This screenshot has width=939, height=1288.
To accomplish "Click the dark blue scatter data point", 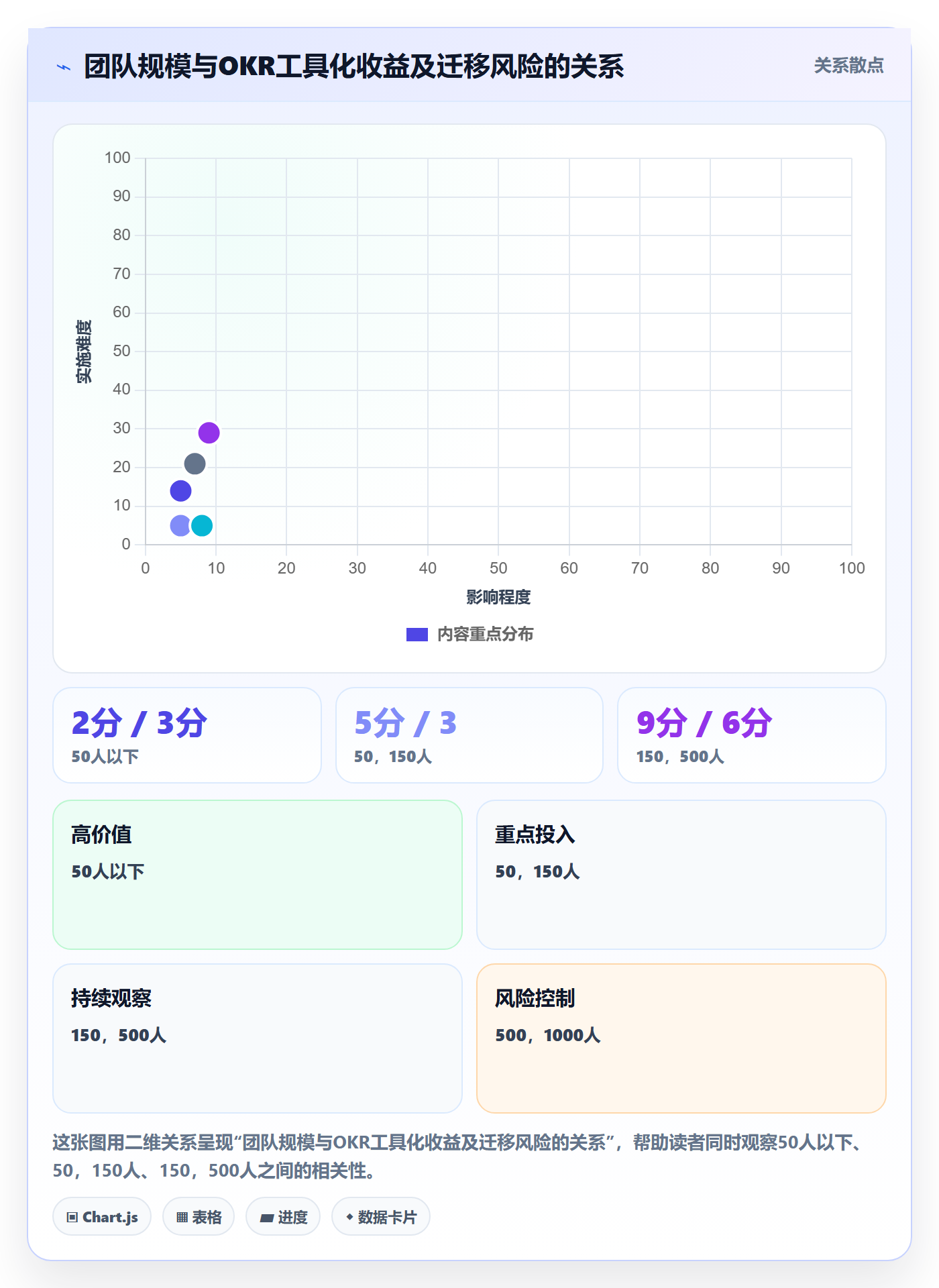I will click(180, 491).
